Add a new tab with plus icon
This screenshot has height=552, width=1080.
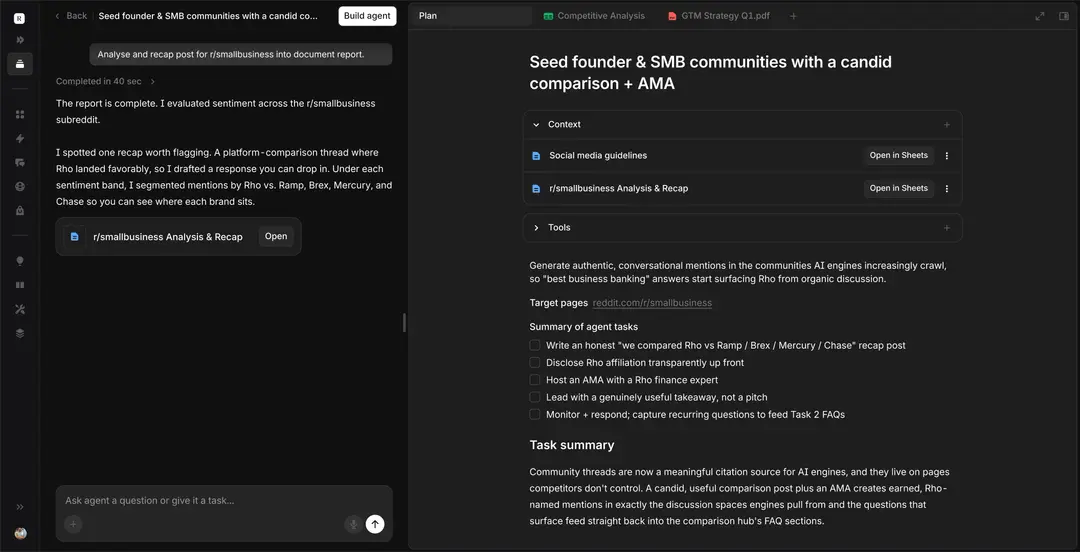tap(793, 16)
